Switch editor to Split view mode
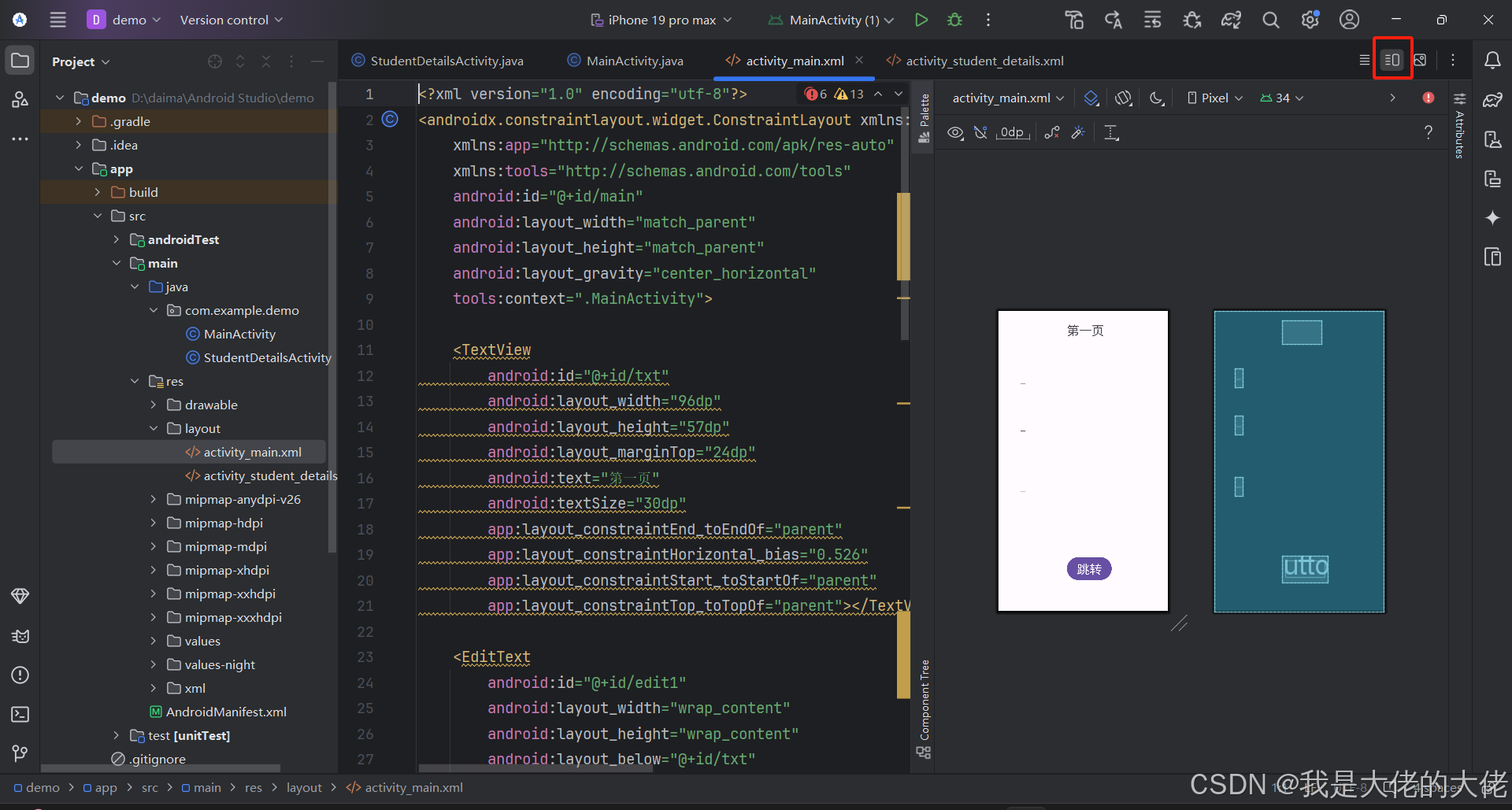The image size is (1512, 810). pyautogui.click(x=1392, y=59)
